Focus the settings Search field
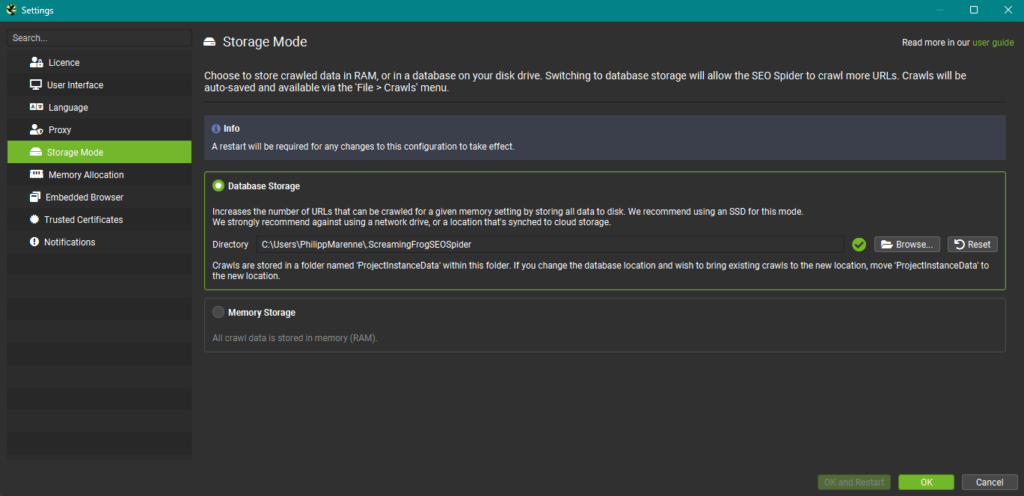The image size is (1024, 496). pos(99,38)
